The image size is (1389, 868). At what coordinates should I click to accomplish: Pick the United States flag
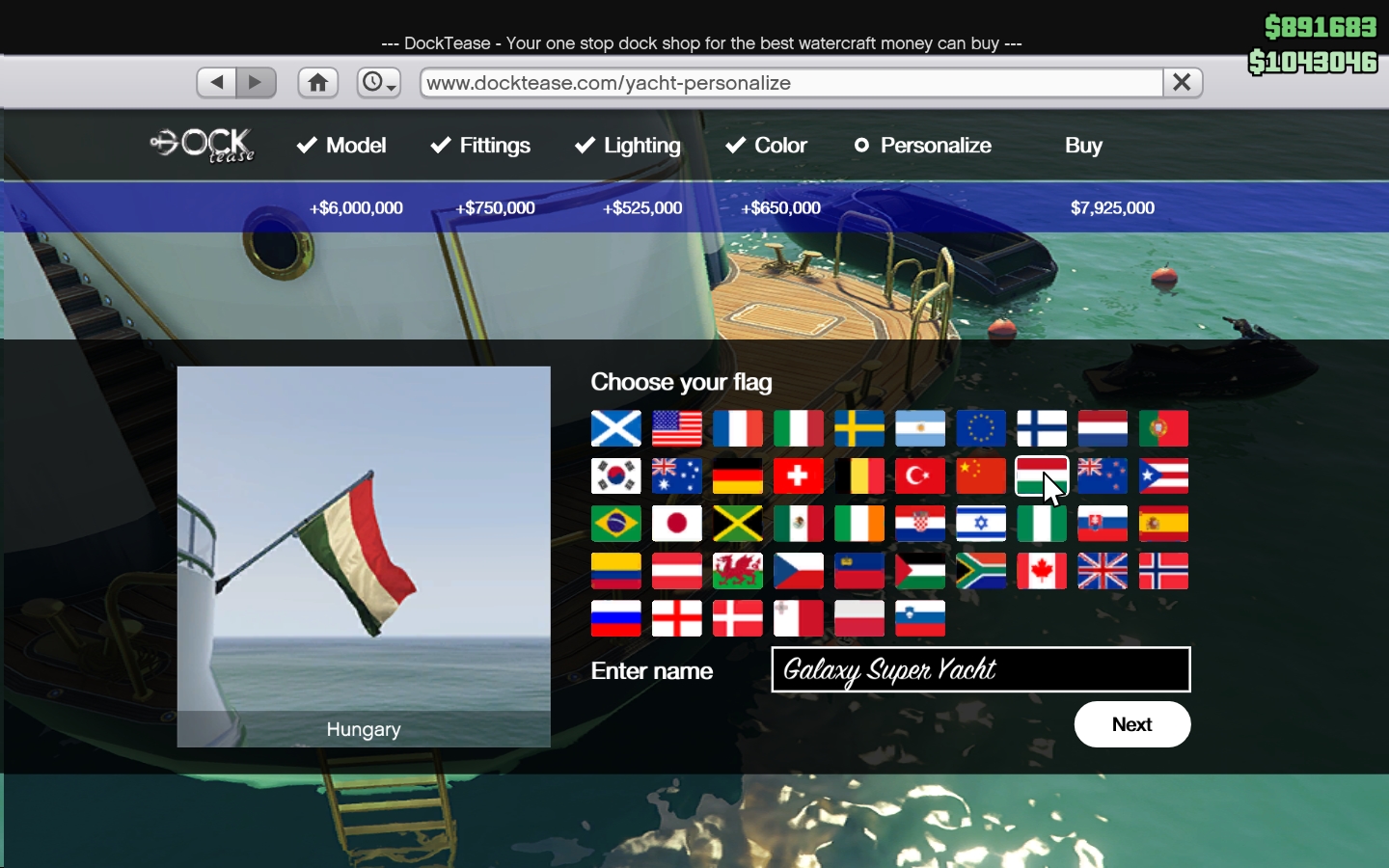(x=676, y=429)
